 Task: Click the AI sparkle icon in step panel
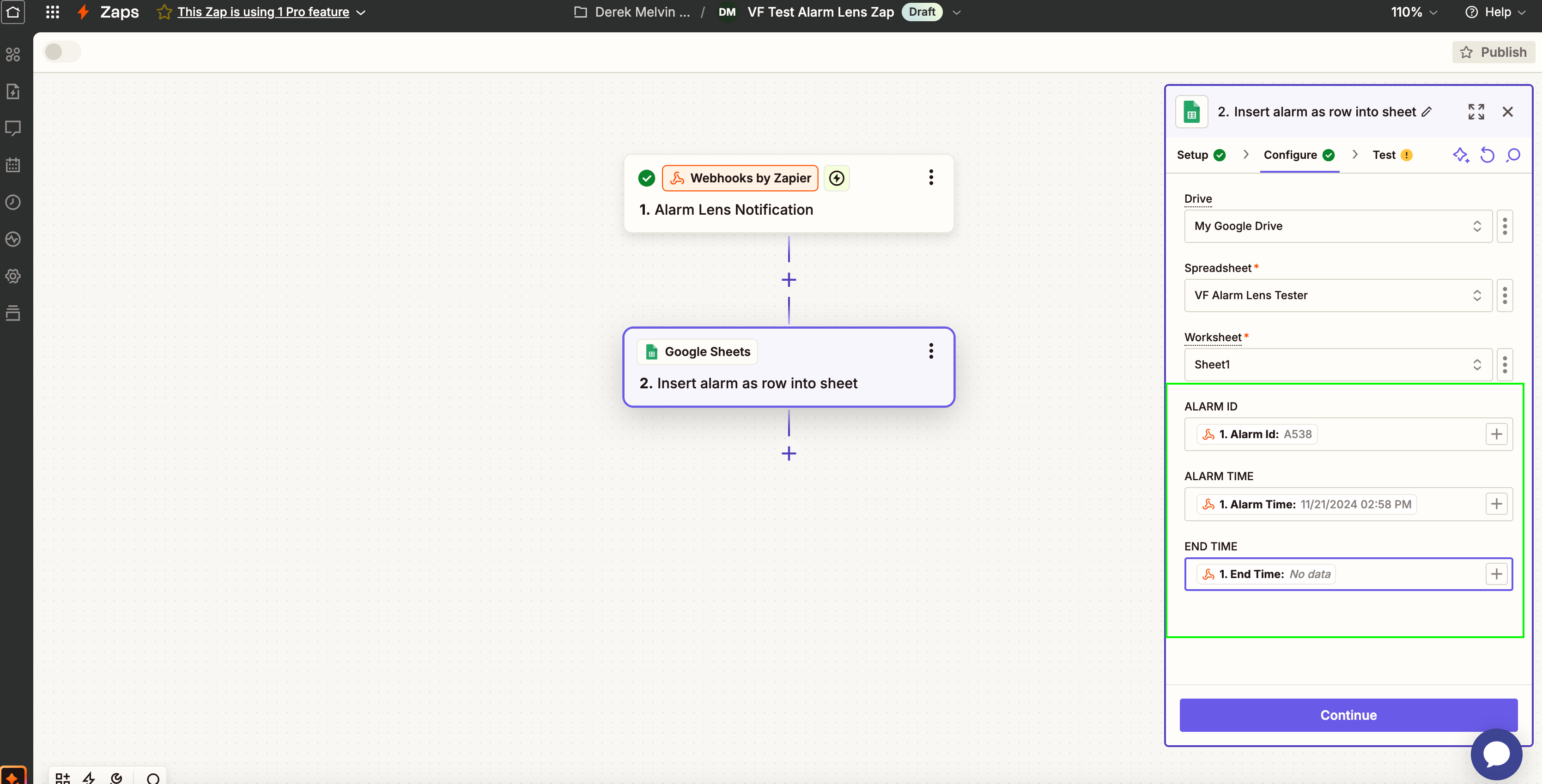click(1461, 155)
